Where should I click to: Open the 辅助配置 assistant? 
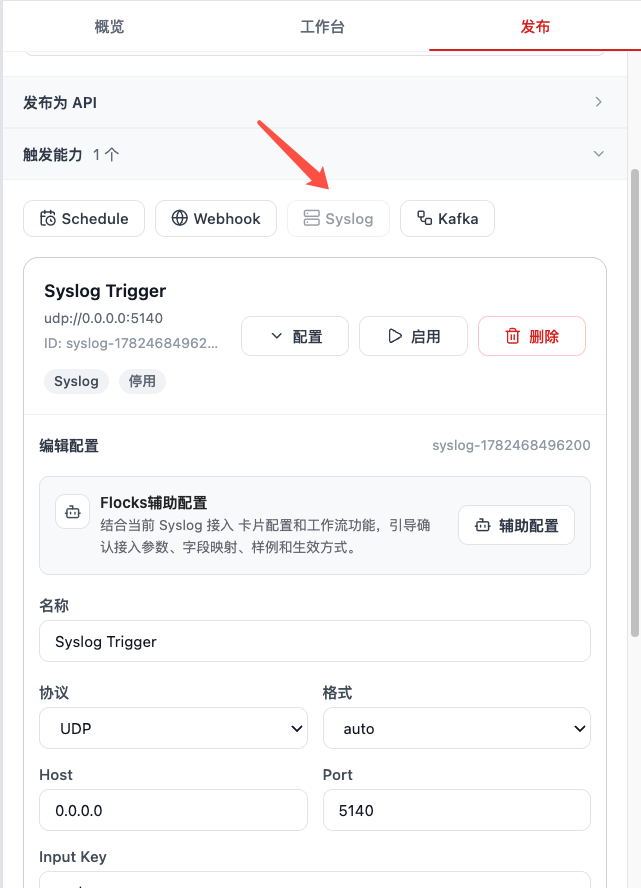click(516, 526)
